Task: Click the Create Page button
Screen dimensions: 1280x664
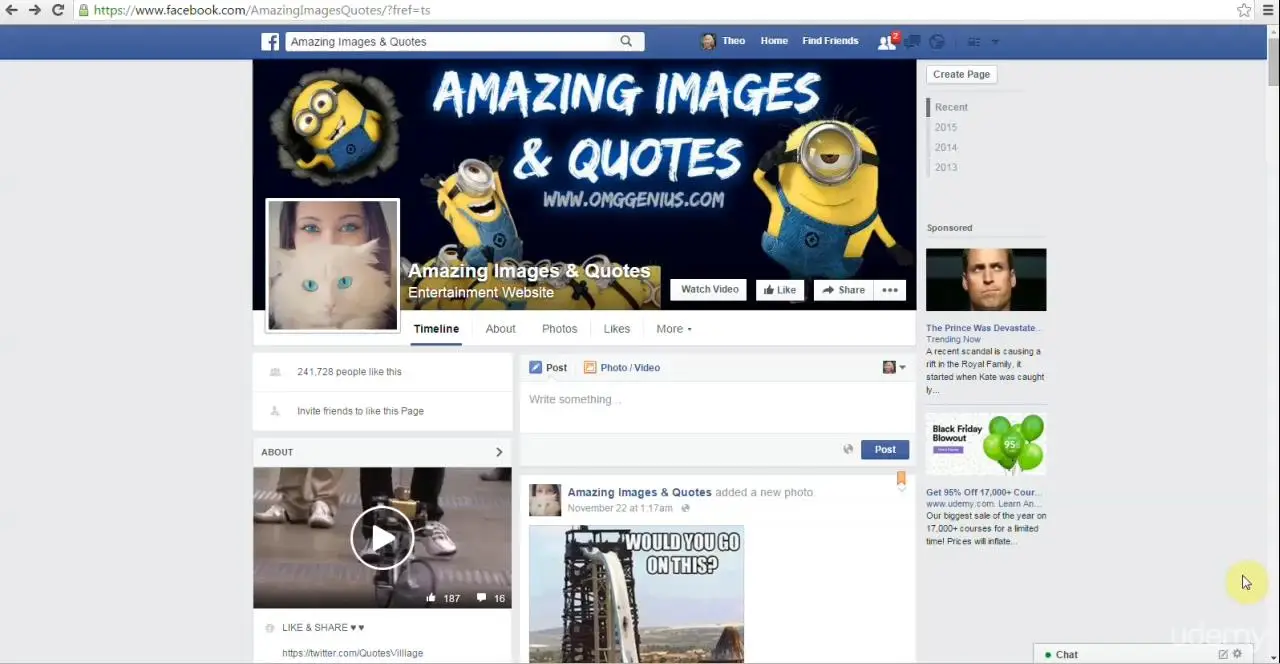Action: click(x=961, y=74)
